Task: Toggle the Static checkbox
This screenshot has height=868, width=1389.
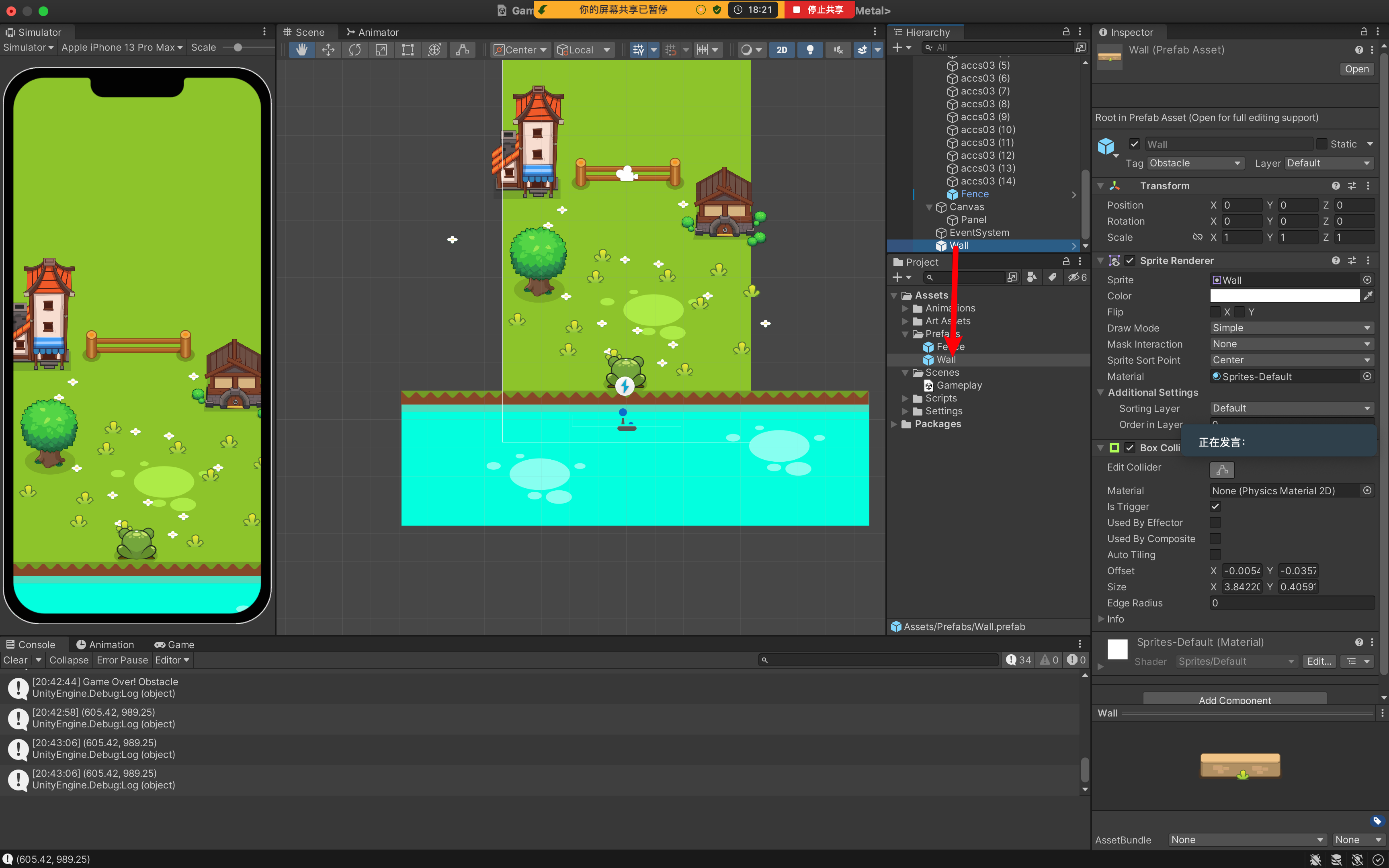Action: pyautogui.click(x=1322, y=144)
